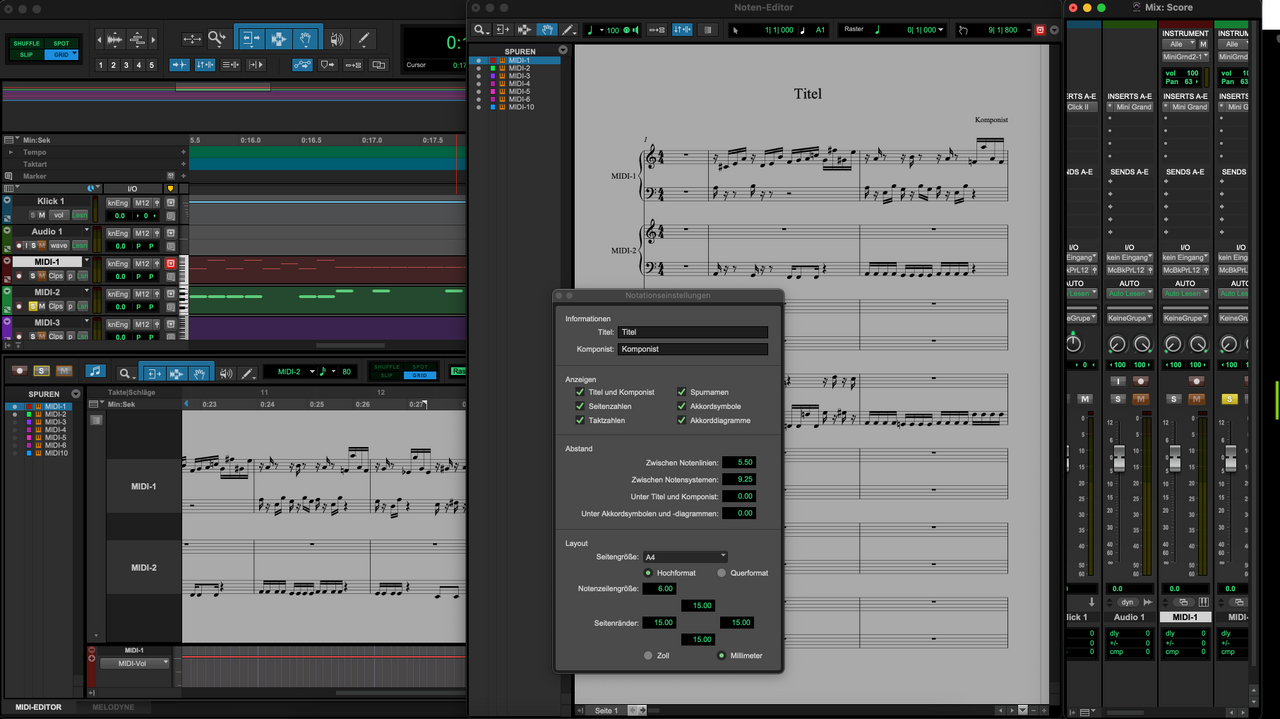Select the Pencil tool in the MIDI Editor
The image size is (1280, 719).
click(x=247, y=373)
